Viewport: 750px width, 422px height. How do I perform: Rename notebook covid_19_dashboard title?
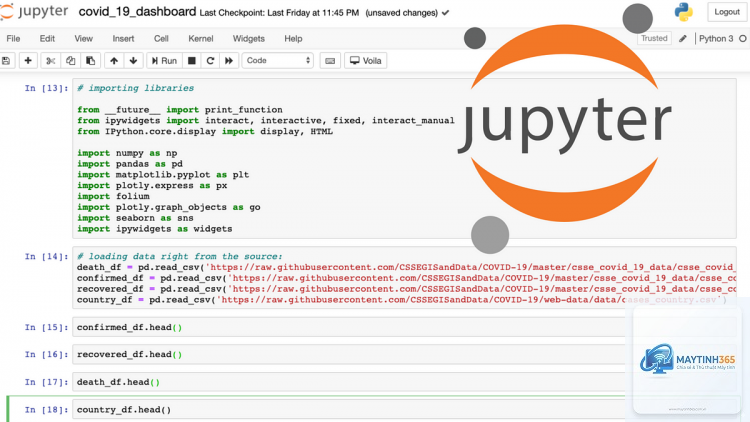point(137,12)
